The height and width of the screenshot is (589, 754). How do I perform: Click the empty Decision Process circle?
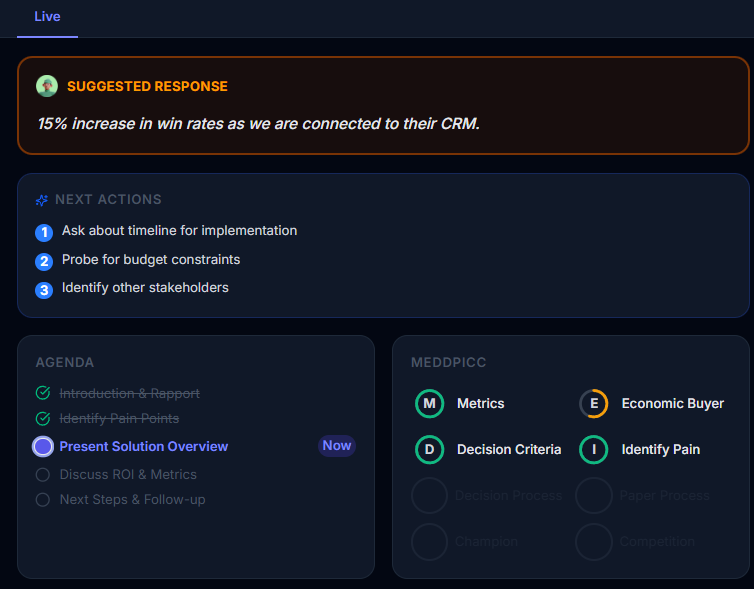(x=429, y=496)
